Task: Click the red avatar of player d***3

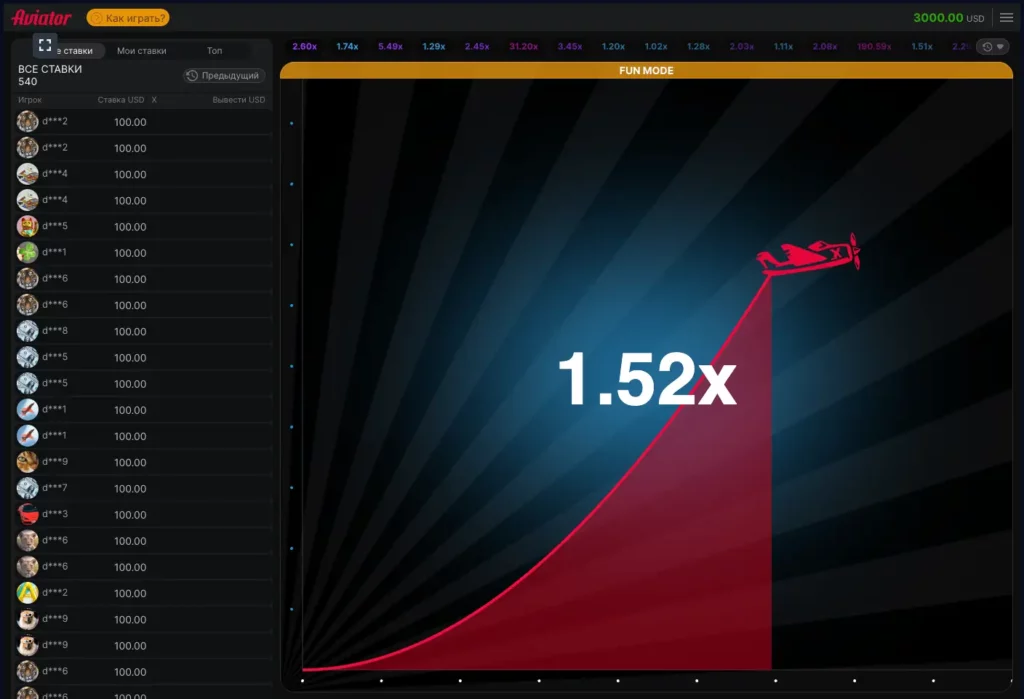Action: point(28,514)
